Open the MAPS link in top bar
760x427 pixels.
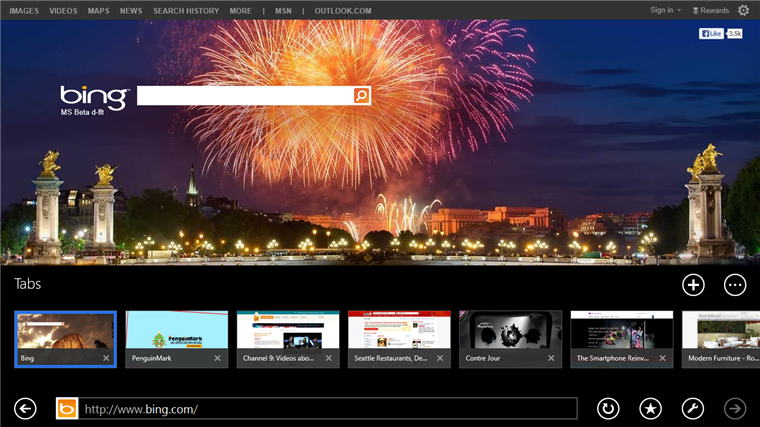point(98,11)
